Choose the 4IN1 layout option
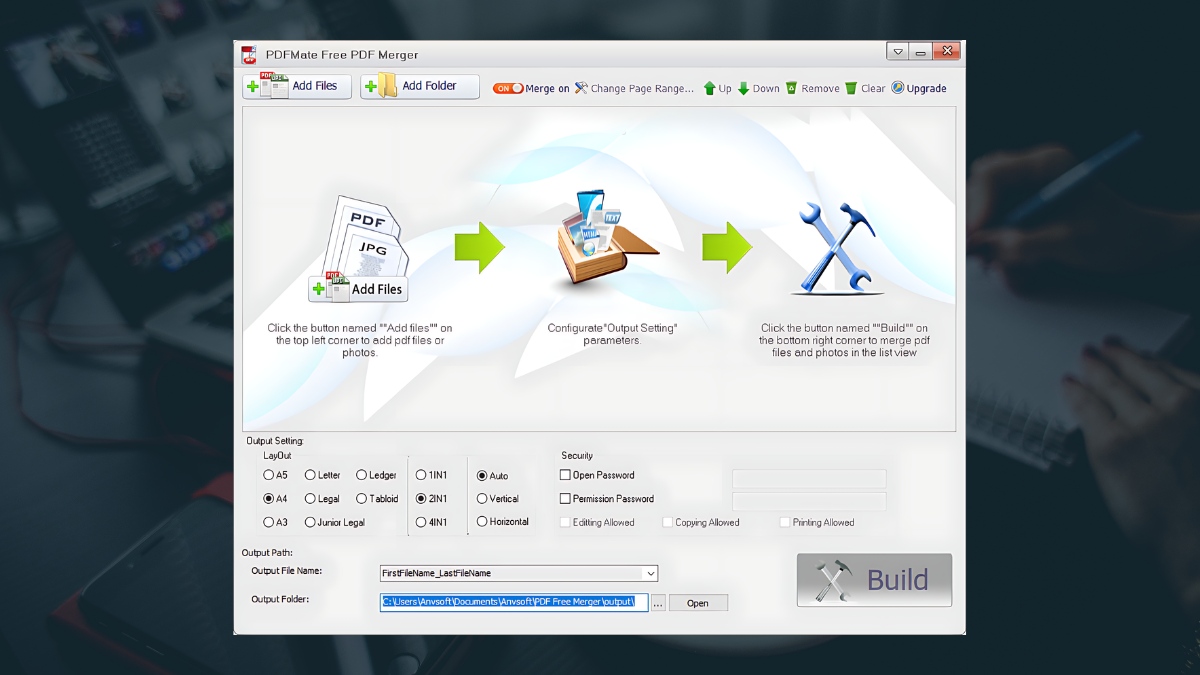The image size is (1200, 675). click(421, 522)
